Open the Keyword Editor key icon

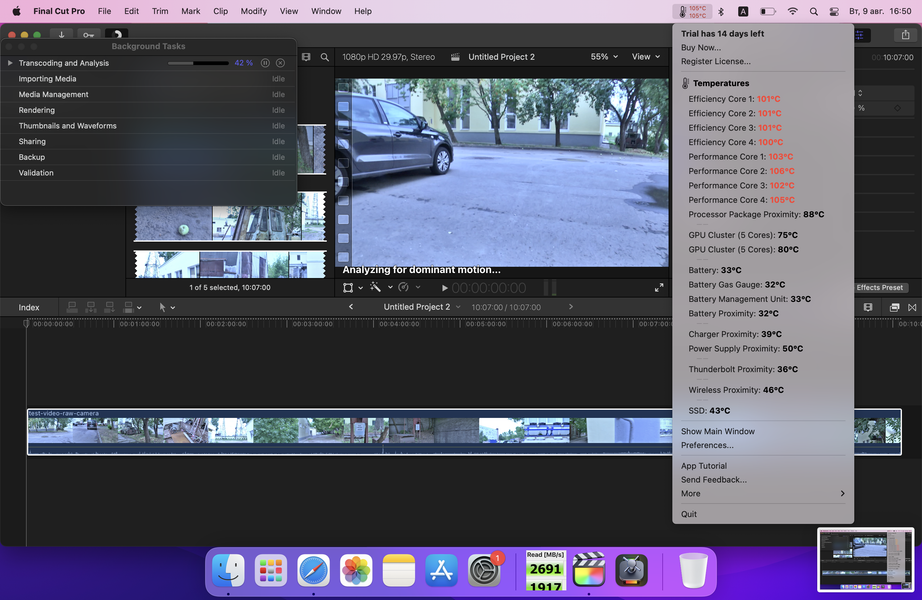click(x=90, y=34)
